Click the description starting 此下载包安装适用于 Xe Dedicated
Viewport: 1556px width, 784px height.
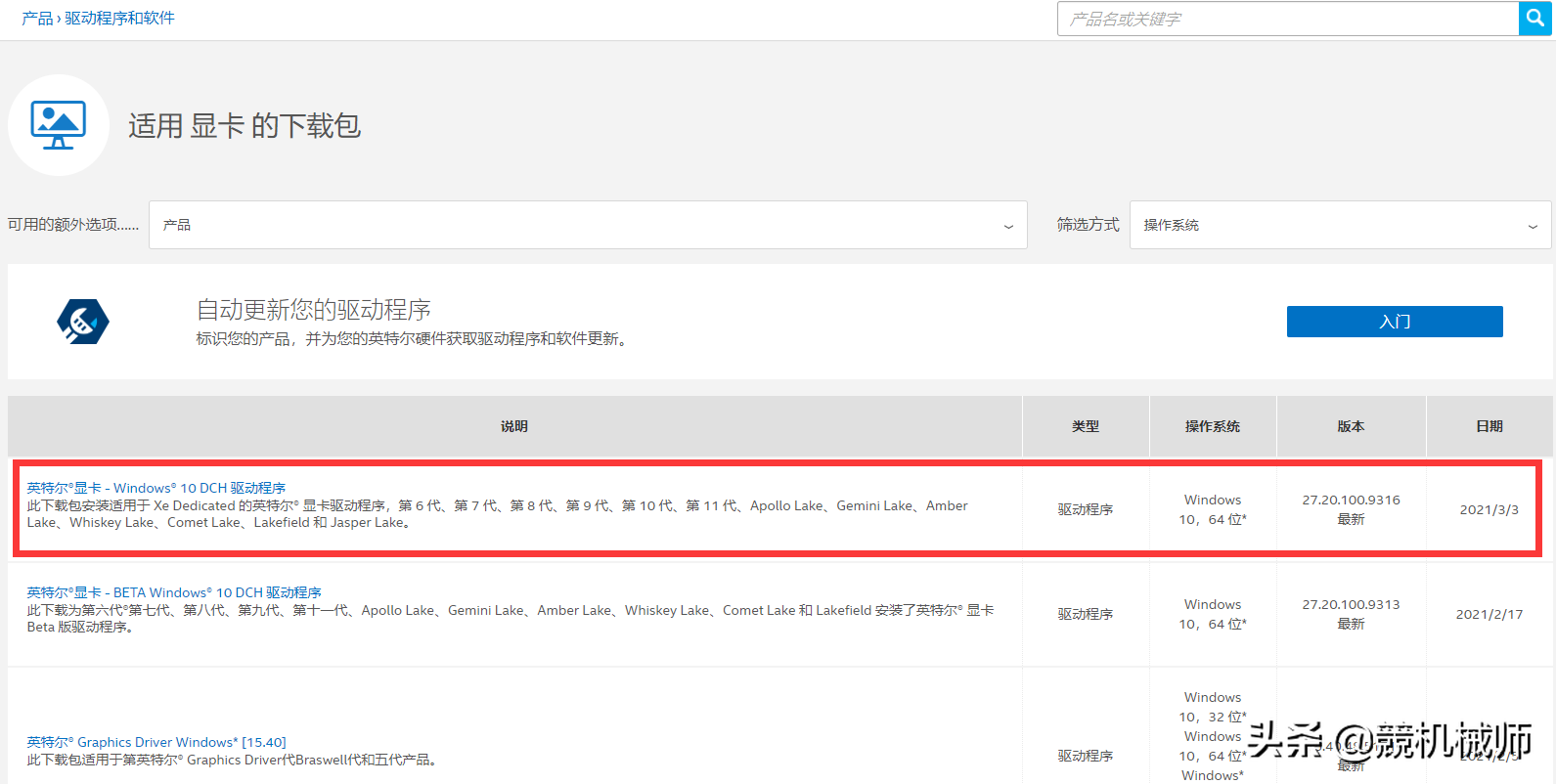[x=497, y=514]
